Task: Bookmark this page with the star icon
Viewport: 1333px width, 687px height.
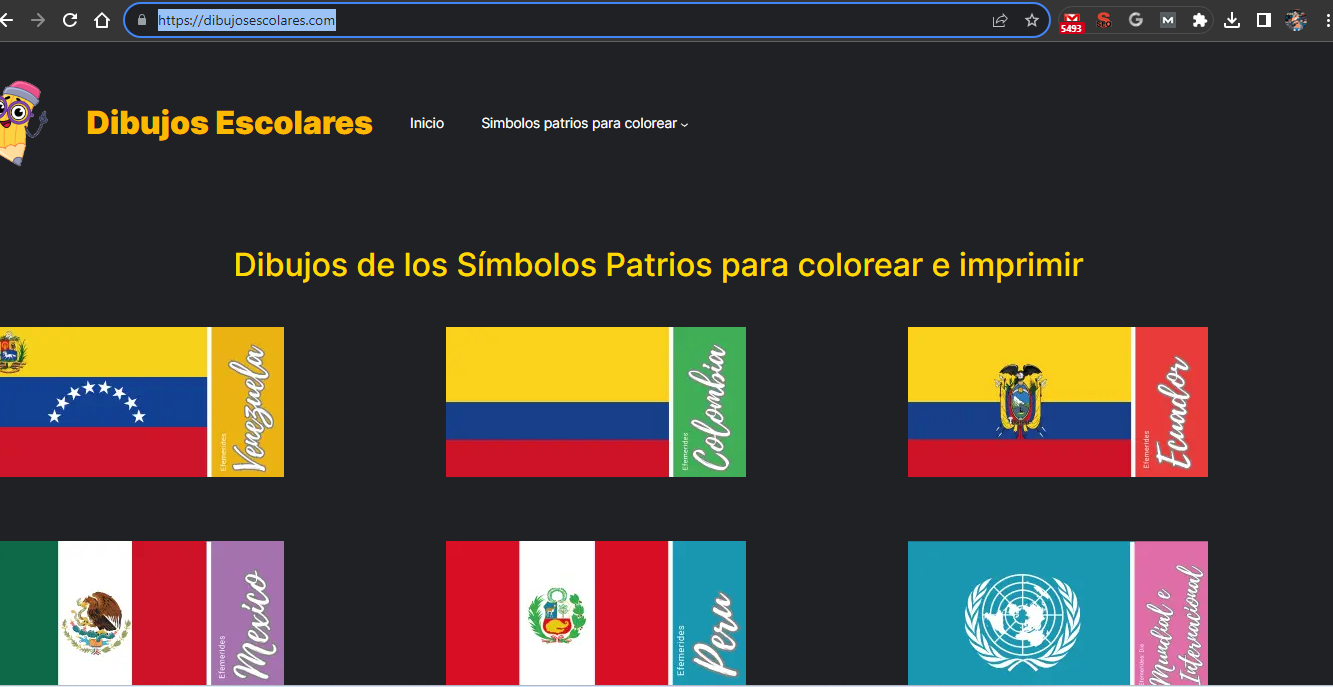Action: pyautogui.click(x=1032, y=20)
